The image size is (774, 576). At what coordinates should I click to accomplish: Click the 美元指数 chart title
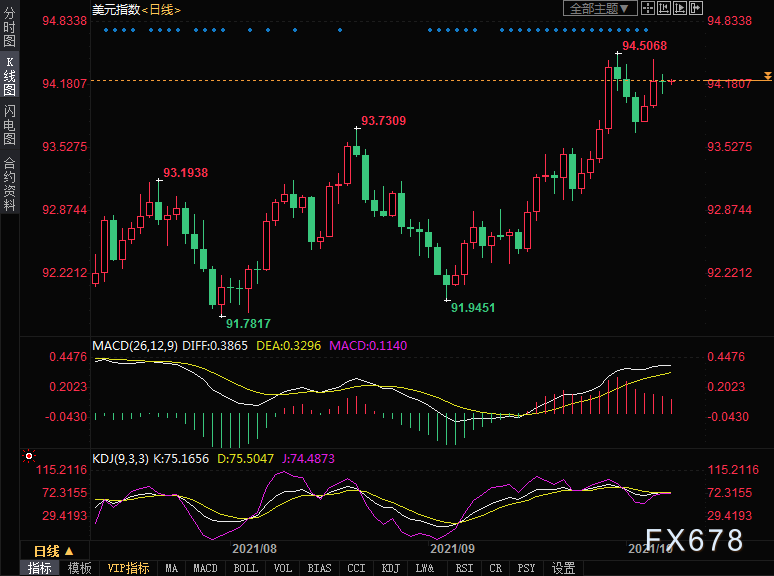(116, 9)
